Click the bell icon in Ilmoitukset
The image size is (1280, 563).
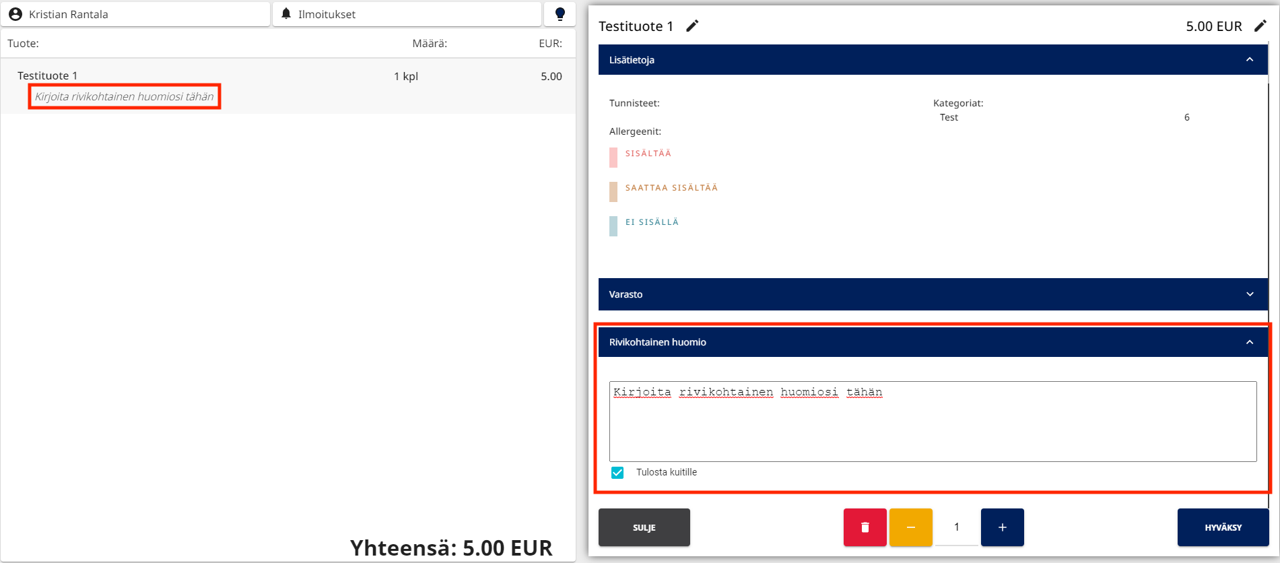point(287,14)
